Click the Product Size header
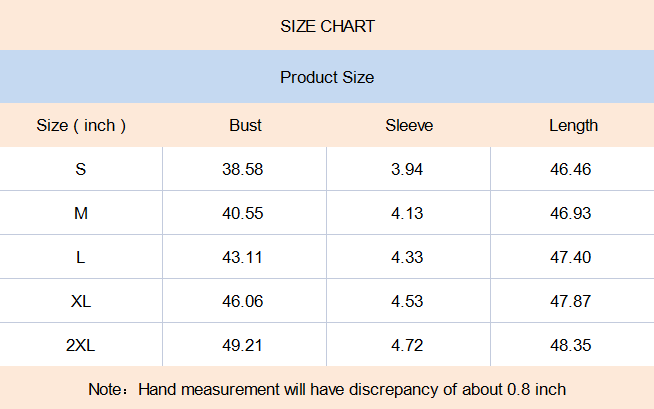The width and height of the screenshot is (654, 409). [327, 77]
